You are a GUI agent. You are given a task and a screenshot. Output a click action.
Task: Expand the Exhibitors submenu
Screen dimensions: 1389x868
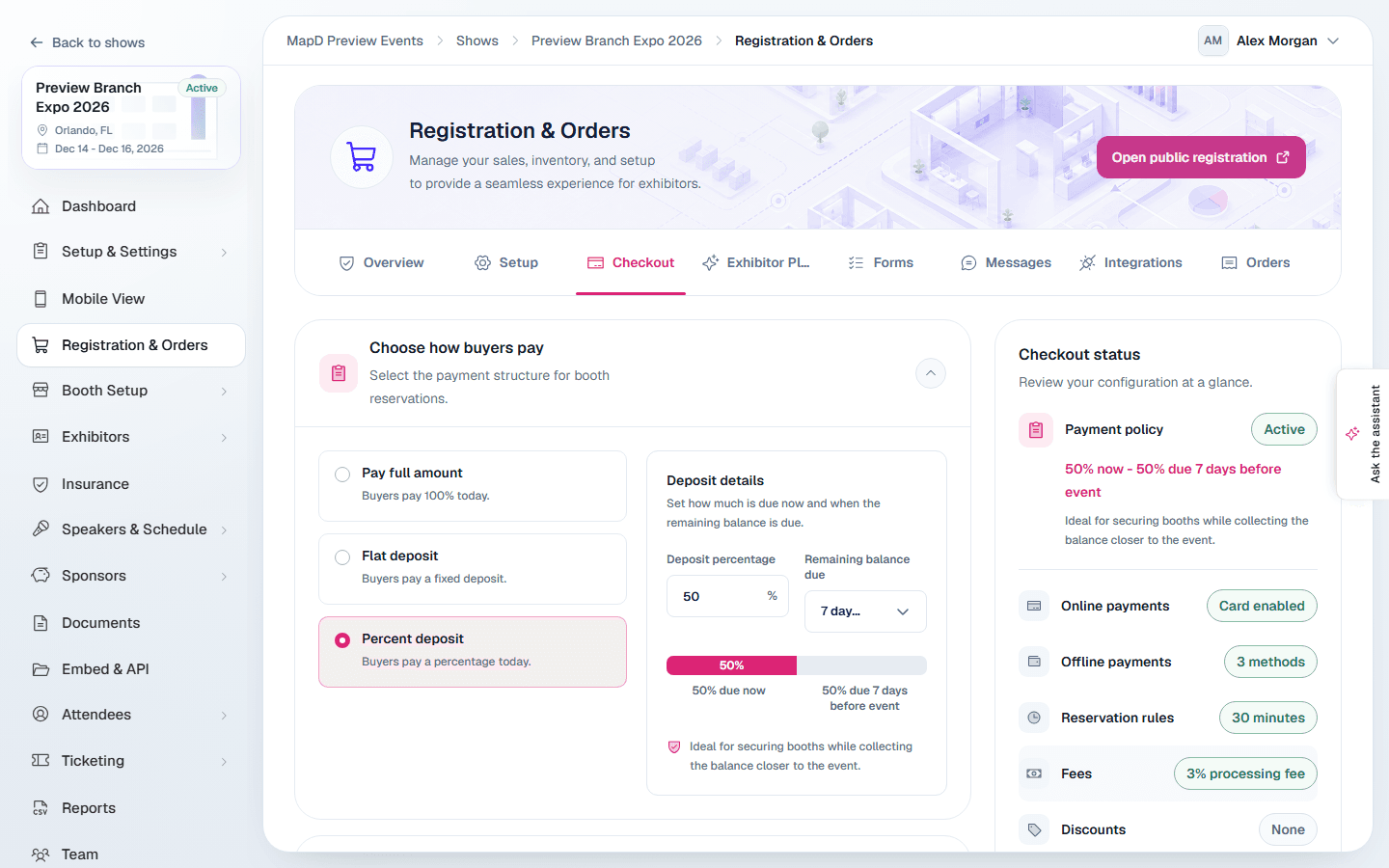click(131, 437)
